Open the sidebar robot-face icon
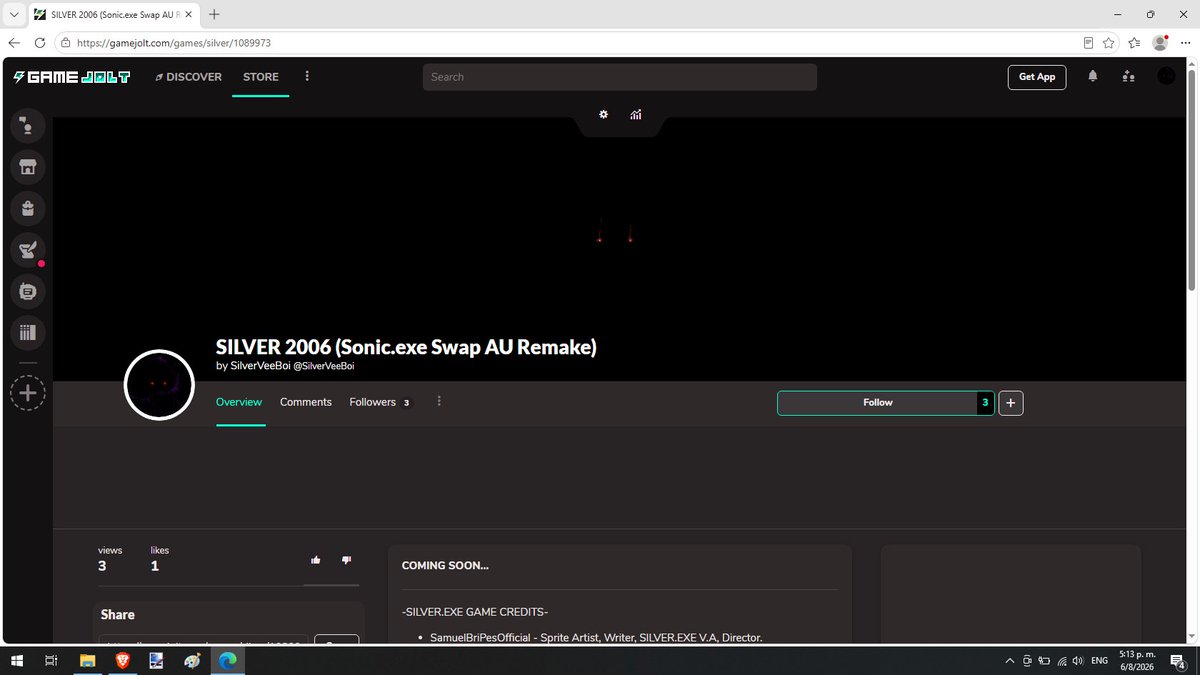1200x675 pixels. click(27, 291)
